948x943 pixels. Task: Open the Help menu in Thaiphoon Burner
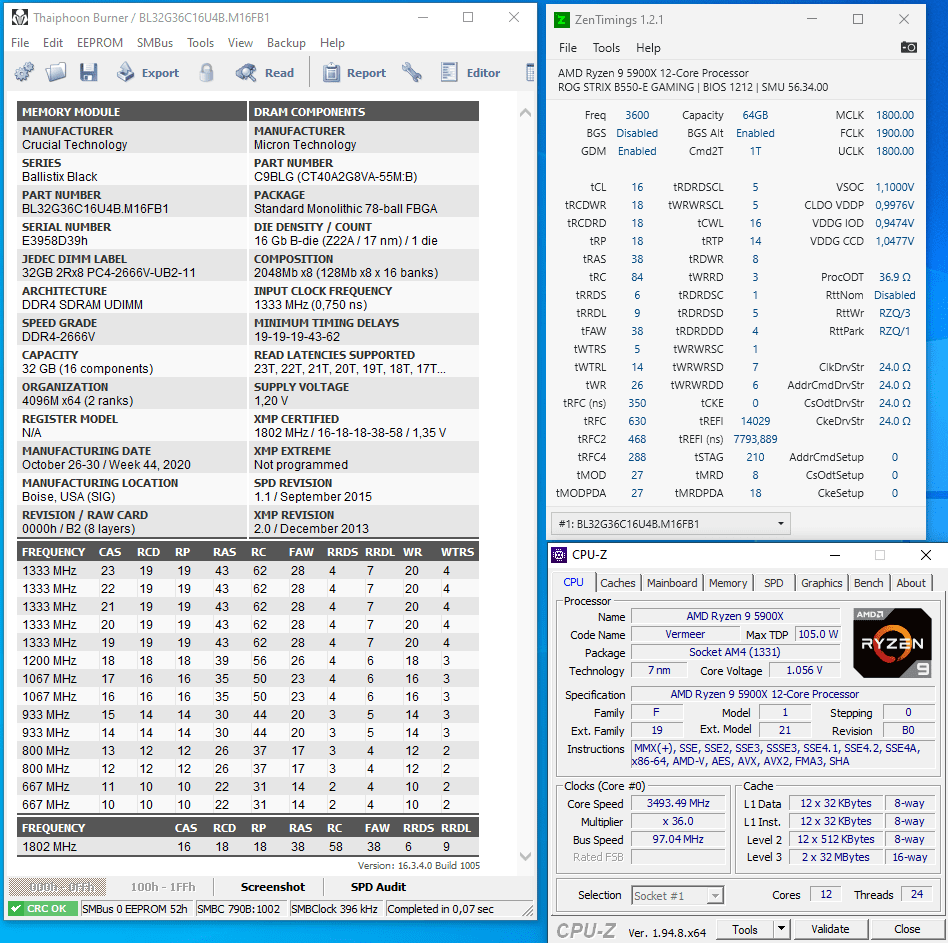coord(332,43)
